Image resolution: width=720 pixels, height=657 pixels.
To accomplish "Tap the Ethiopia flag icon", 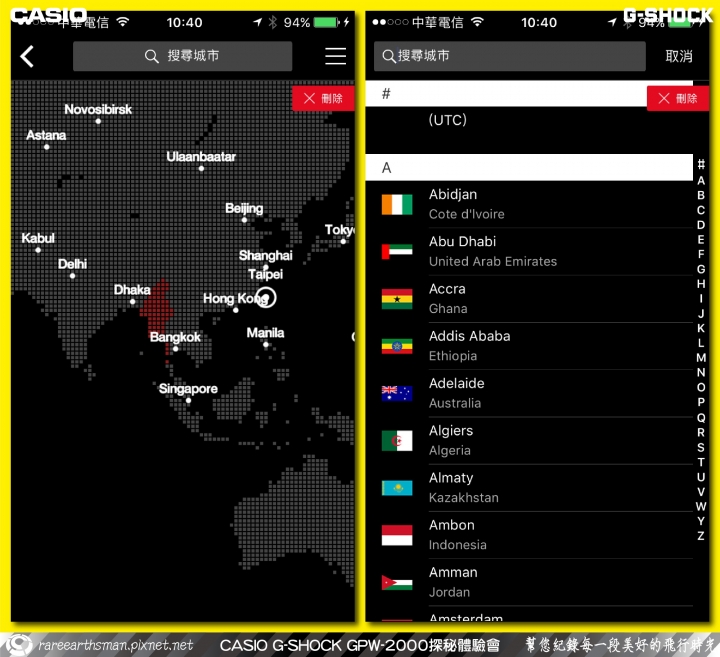I will click(397, 346).
